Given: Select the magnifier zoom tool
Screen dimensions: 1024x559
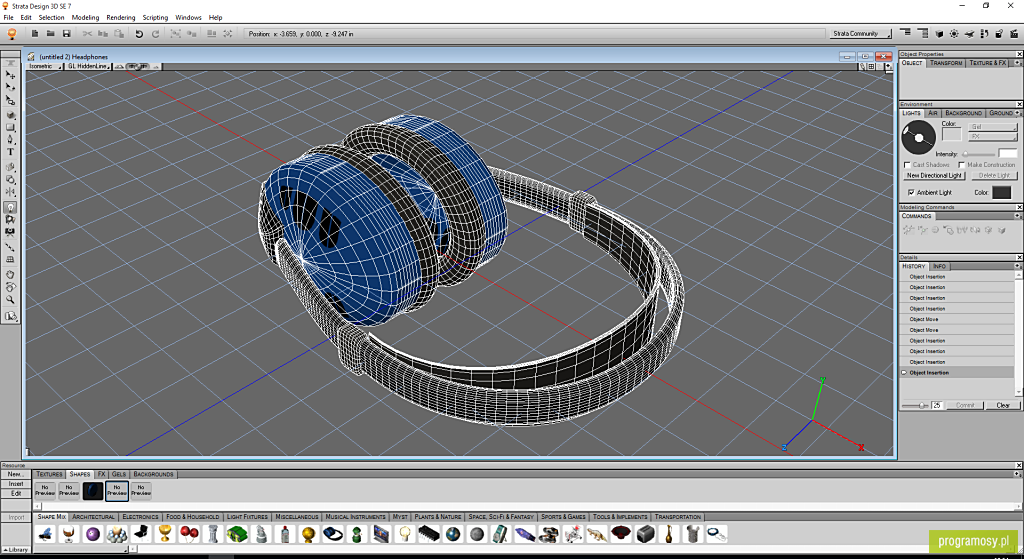Looking at the screenshot, I should (10, 300).
